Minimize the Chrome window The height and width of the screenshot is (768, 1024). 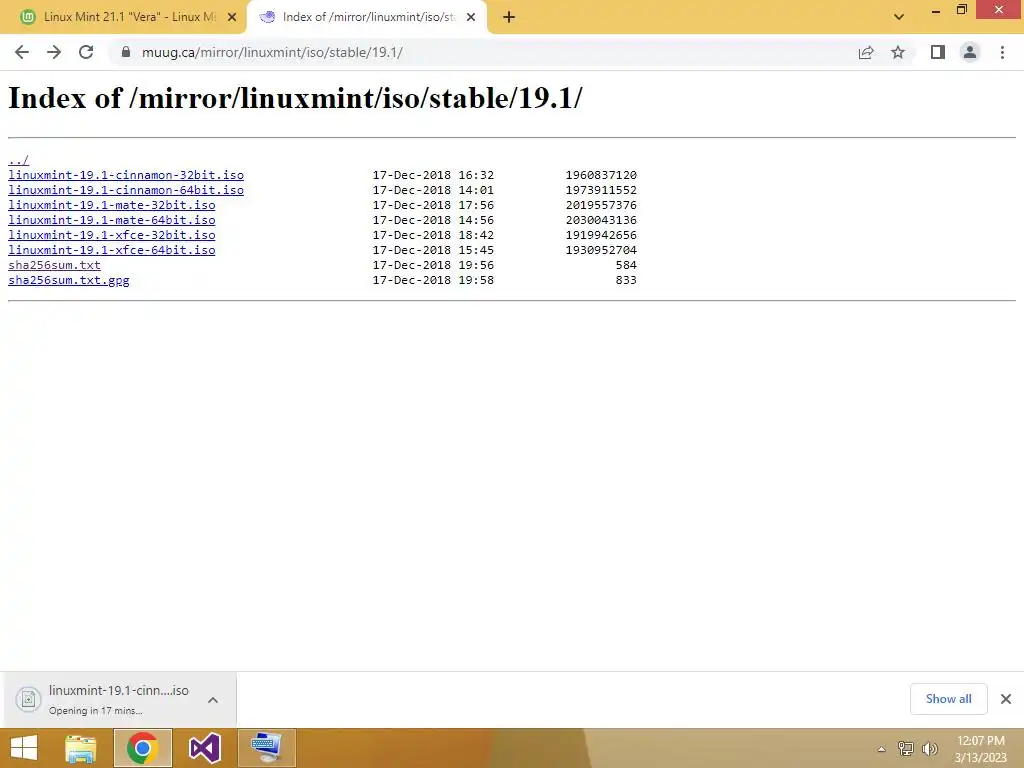point(935,10)
